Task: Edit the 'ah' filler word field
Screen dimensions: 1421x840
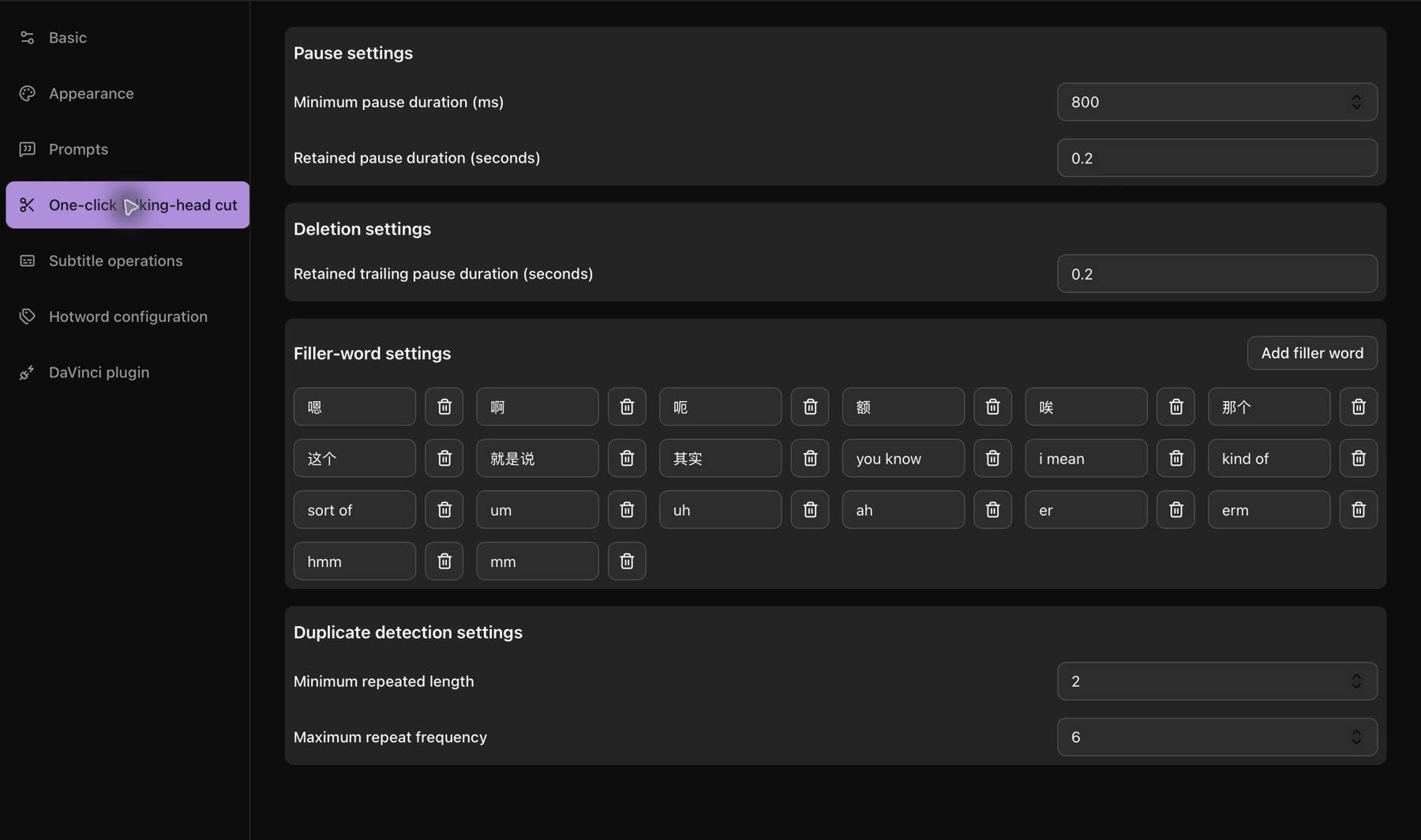Action: 903,509
